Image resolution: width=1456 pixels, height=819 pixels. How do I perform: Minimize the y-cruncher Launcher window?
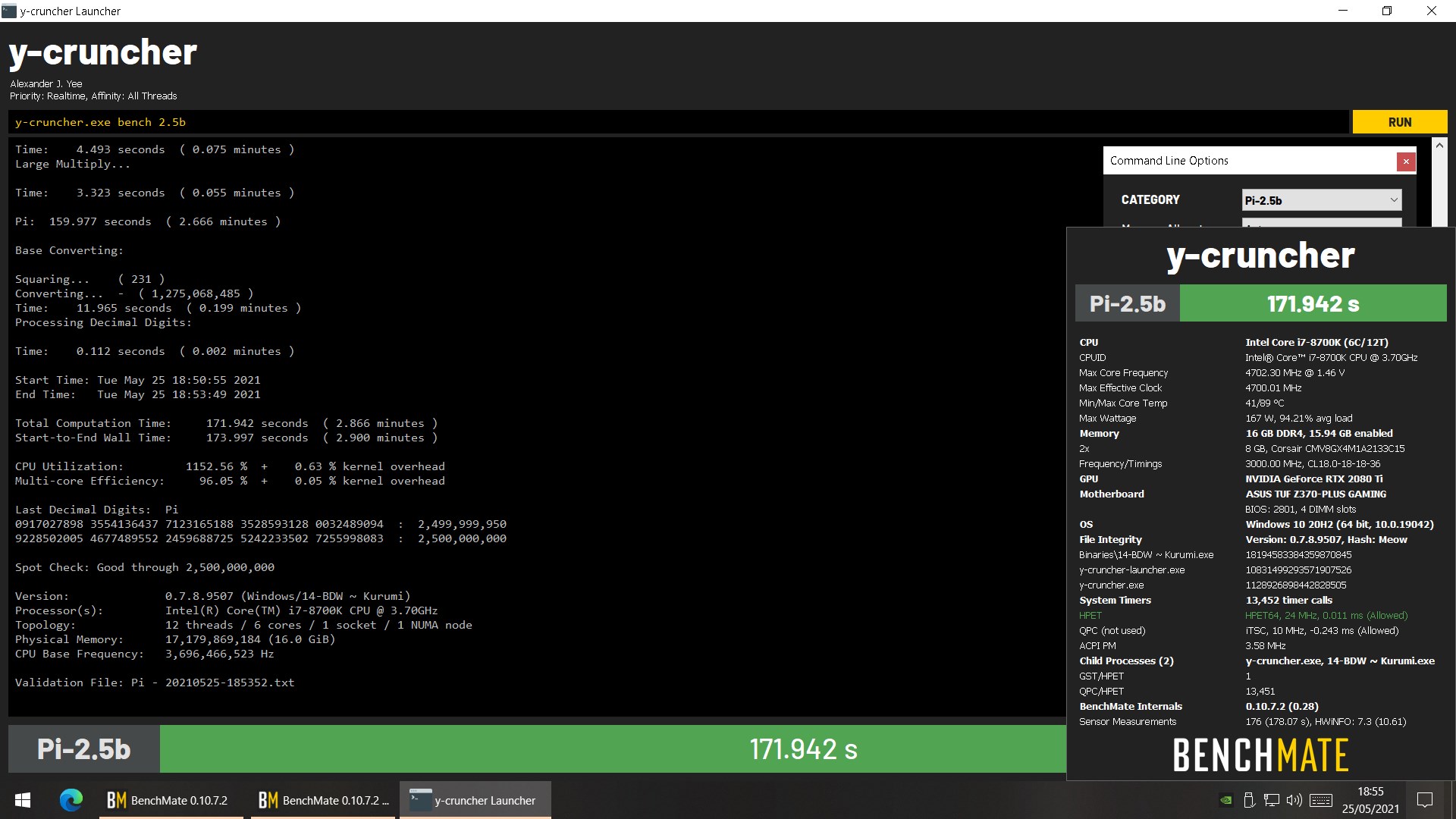point(1343,11)
